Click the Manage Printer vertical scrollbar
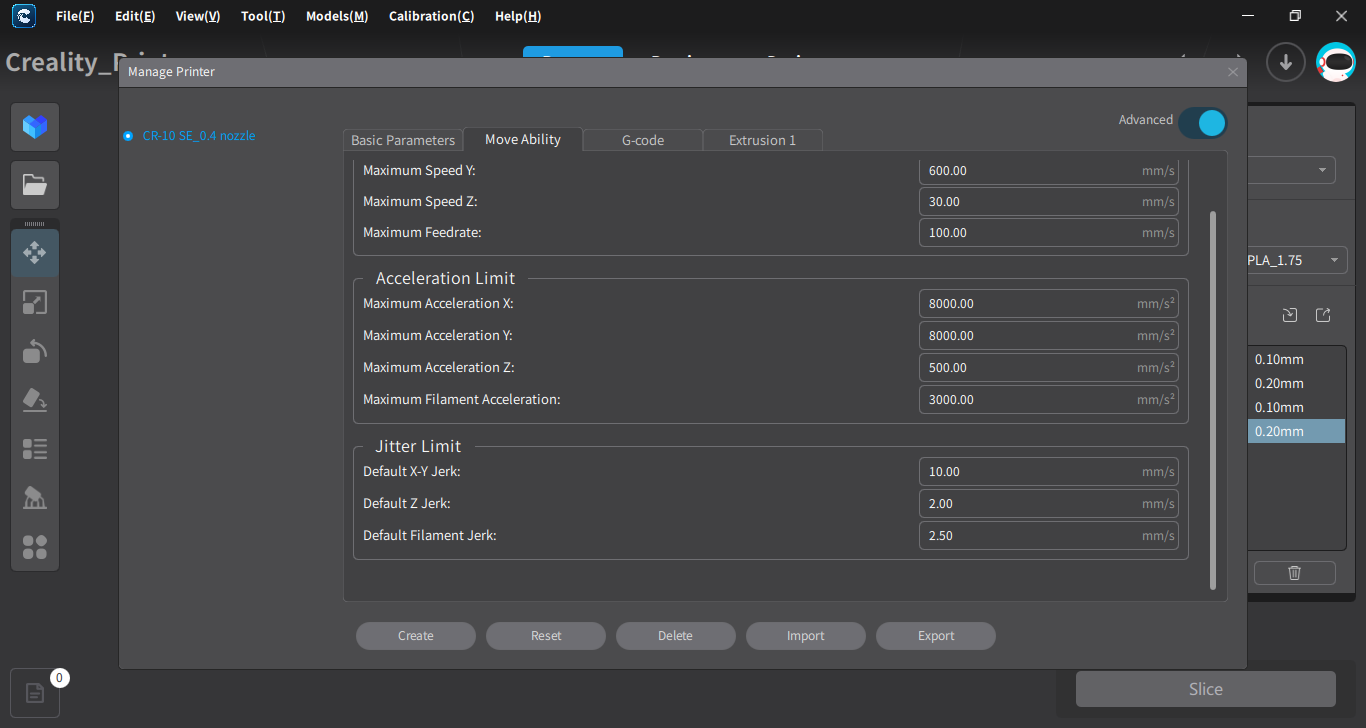This screenshot has height=728, width=1366. point(1213,400)
